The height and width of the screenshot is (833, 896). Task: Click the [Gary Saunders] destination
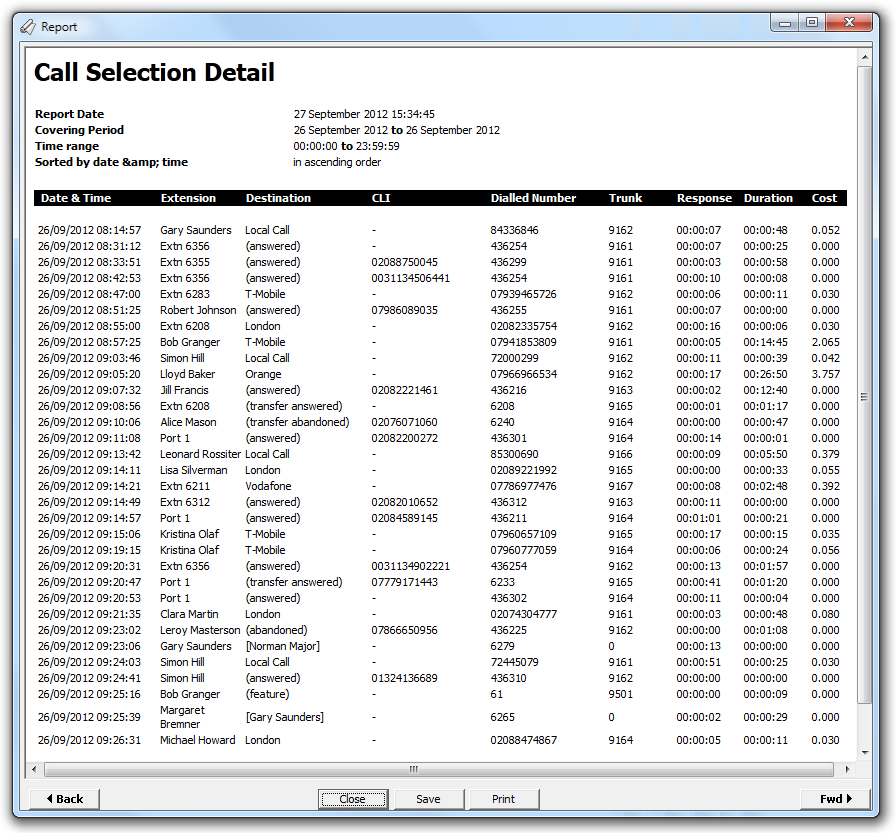pyautogui.click(x=285, y=717)
